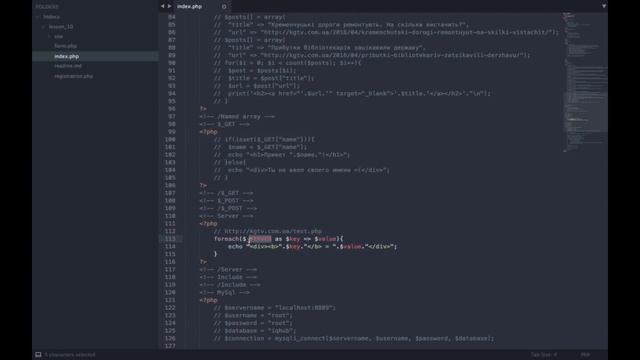The height and width of the screenshot is (360, 640).
Task: Place cursor on the foreach line
Action: (278, 239)
